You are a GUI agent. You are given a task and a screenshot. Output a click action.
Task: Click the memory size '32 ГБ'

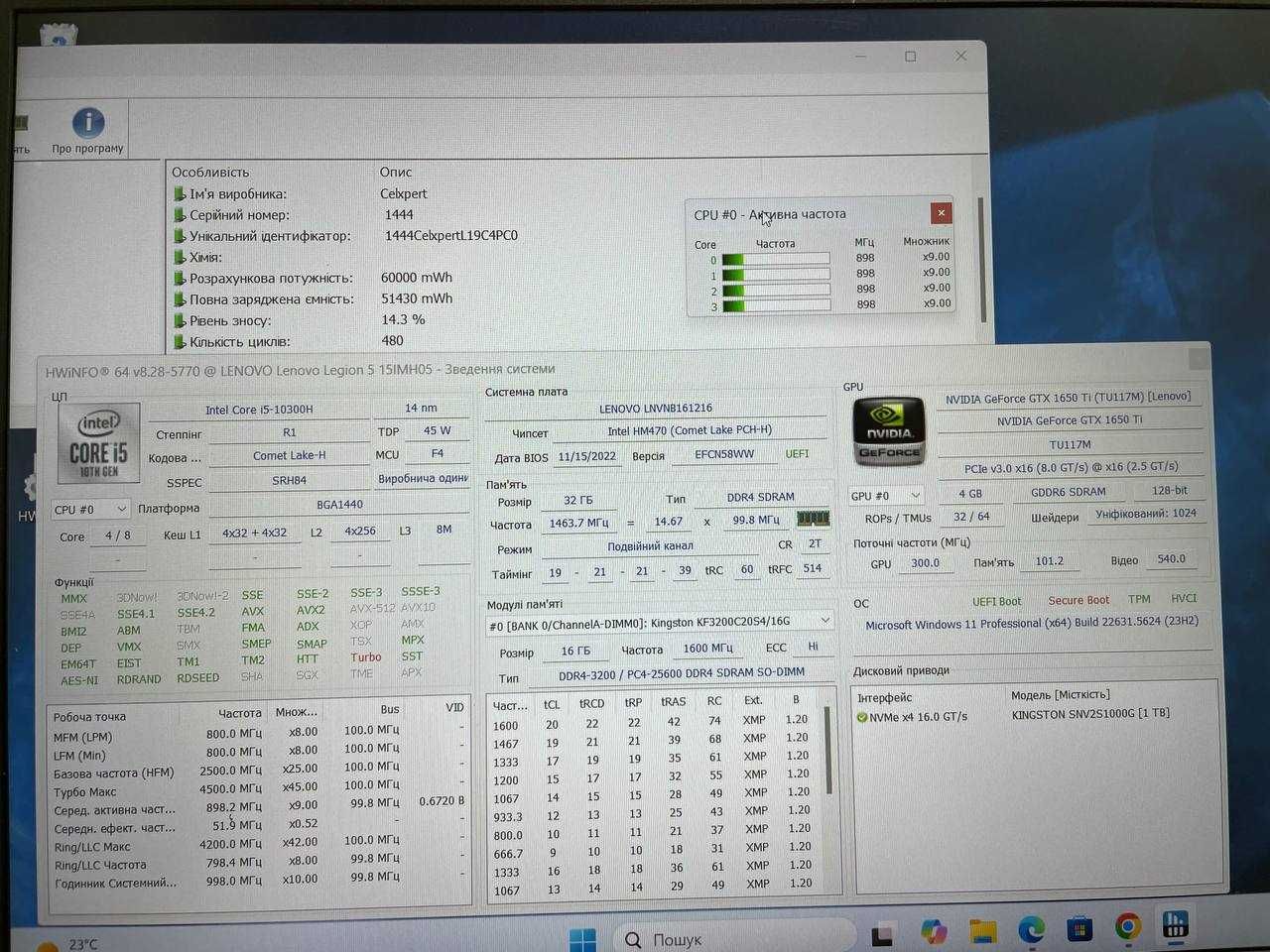[578, 500]
